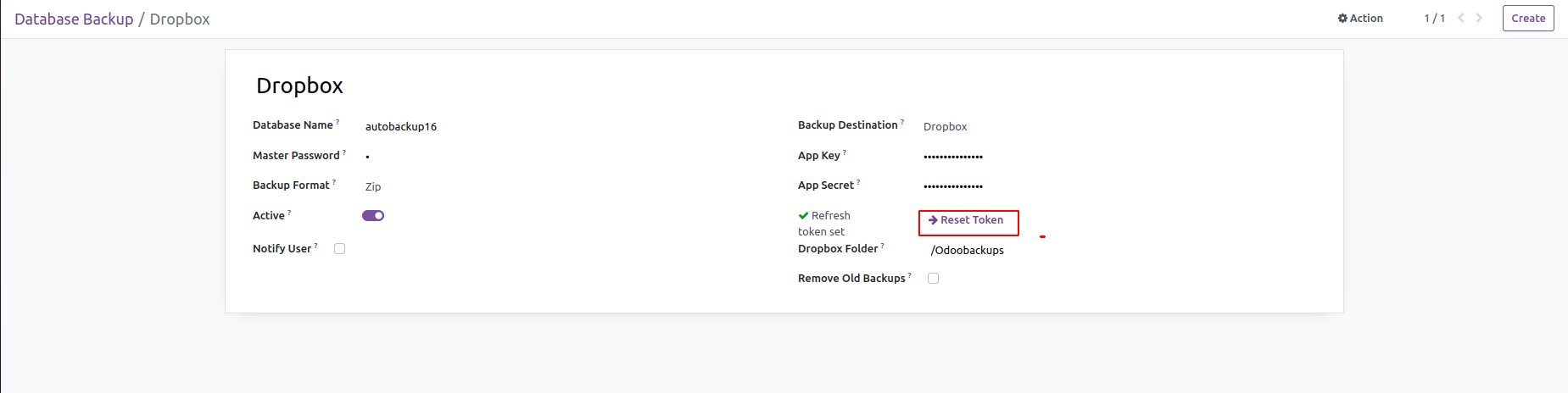
Task: Click the green refresh token checkmark
Action: 803,216
